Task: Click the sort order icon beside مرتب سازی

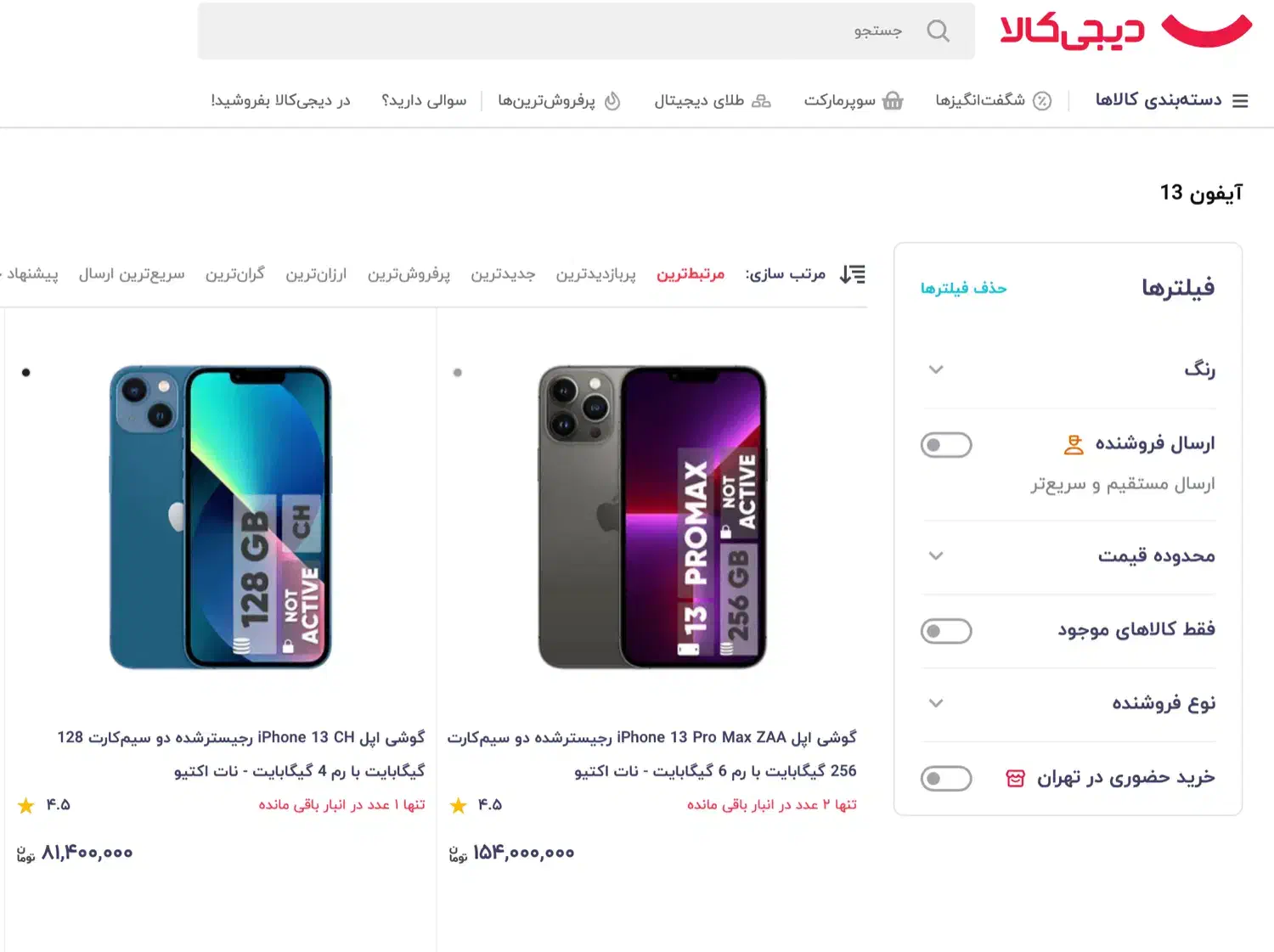Action: coord(852,274)
